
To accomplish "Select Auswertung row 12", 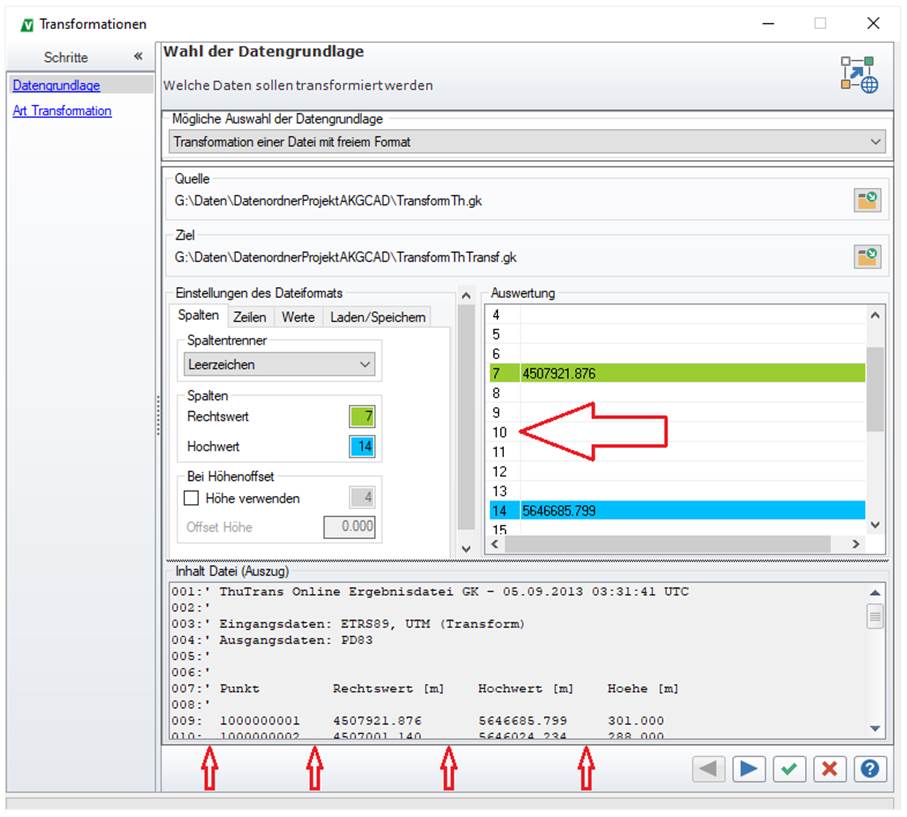I will 677,472.
